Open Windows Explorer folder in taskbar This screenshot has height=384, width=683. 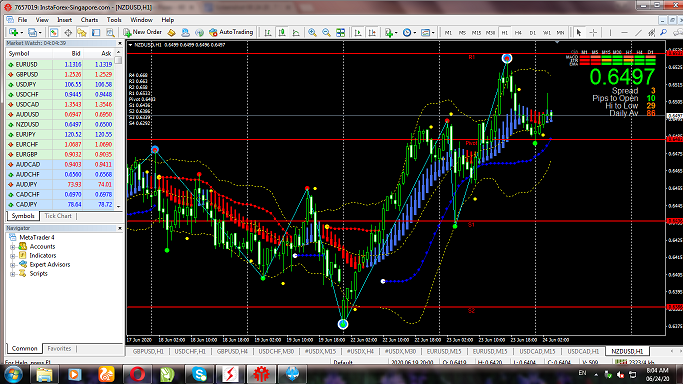pos(44,374)
